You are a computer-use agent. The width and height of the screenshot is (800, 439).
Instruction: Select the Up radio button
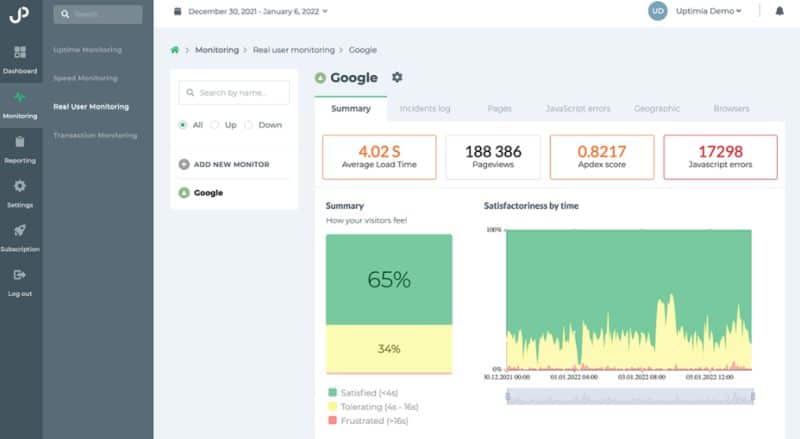[x=215, y=125]
